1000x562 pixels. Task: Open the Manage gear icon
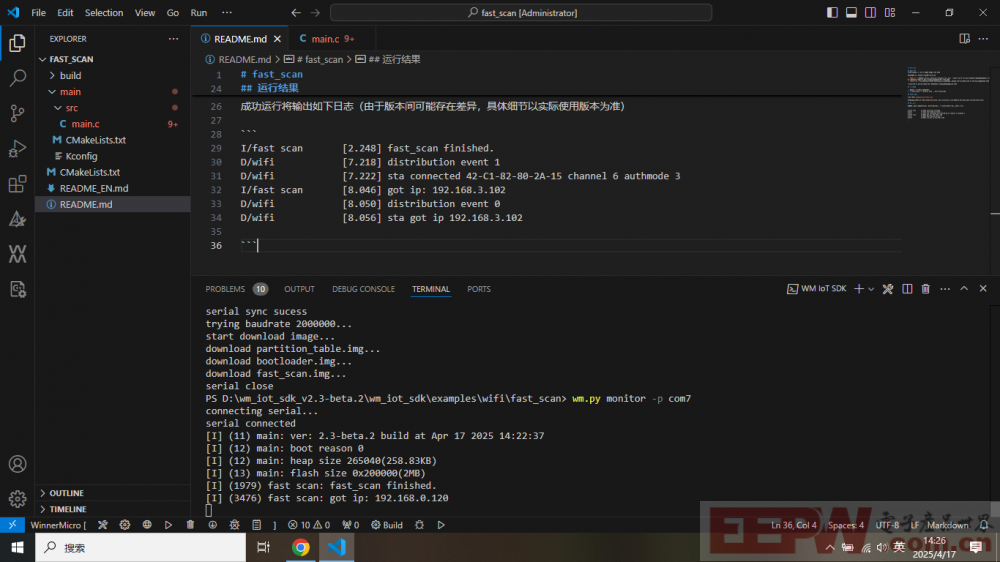click(x=17, y=498)
